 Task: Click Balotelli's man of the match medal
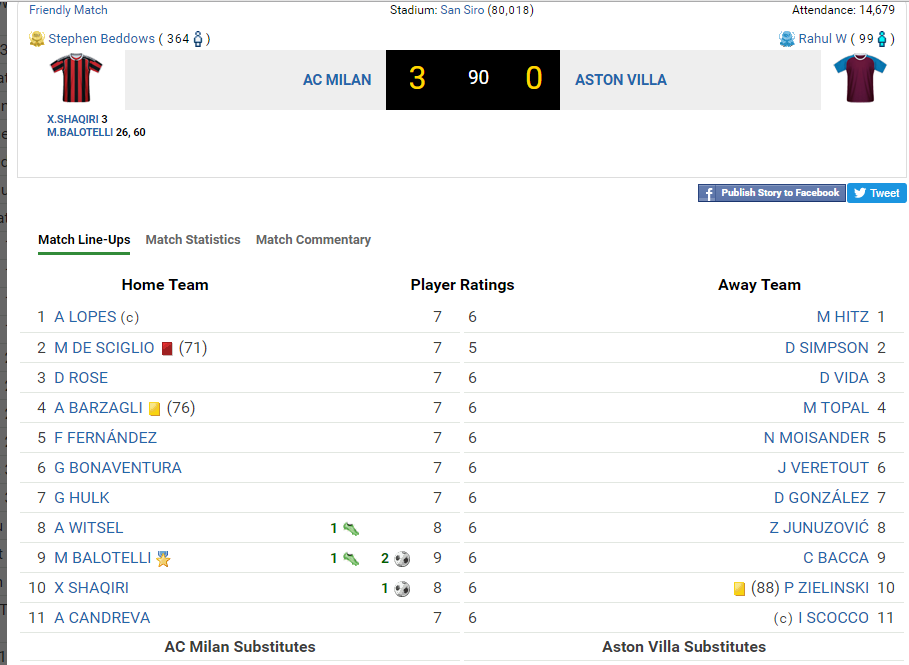163,559
